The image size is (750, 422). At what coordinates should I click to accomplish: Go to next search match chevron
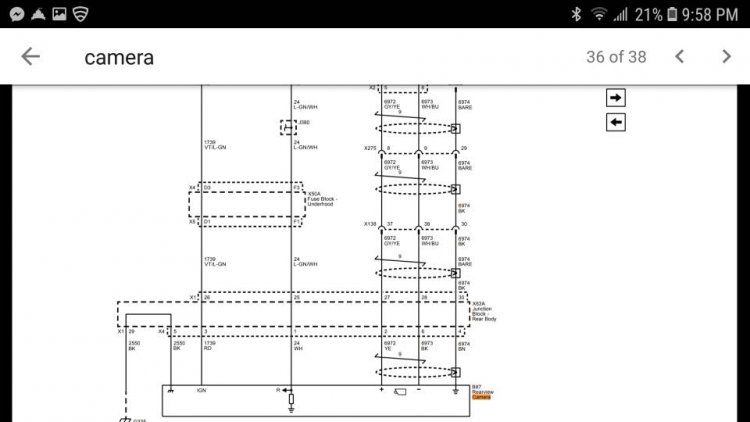[726, 56]
